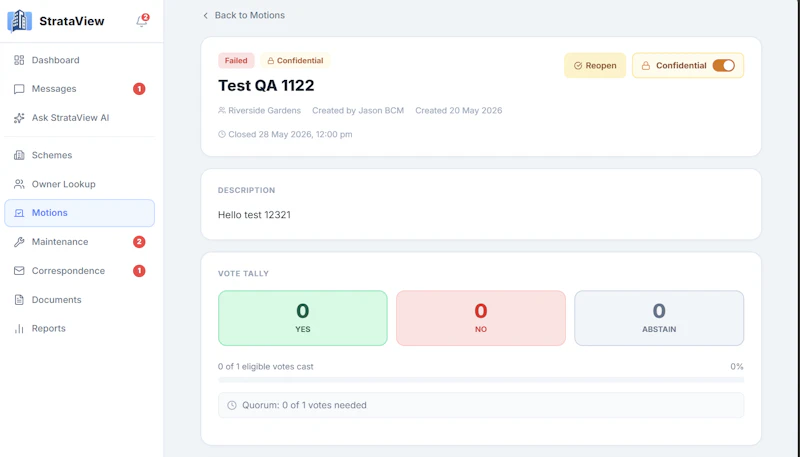
Task: Click the DESCRIPTION heading
Action: (246, 190)
